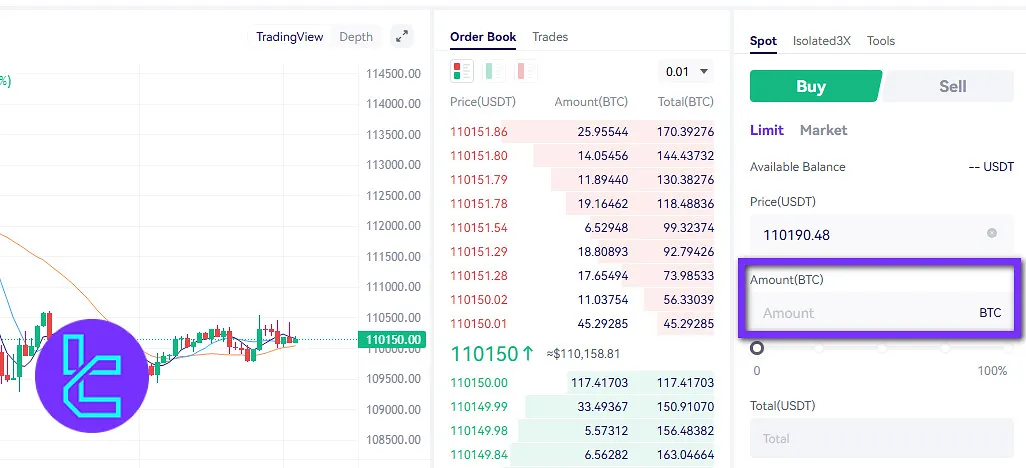Select the Spot trading tab
The image size is (1026, 468).
pyautogui.click(x=763, y=41)
